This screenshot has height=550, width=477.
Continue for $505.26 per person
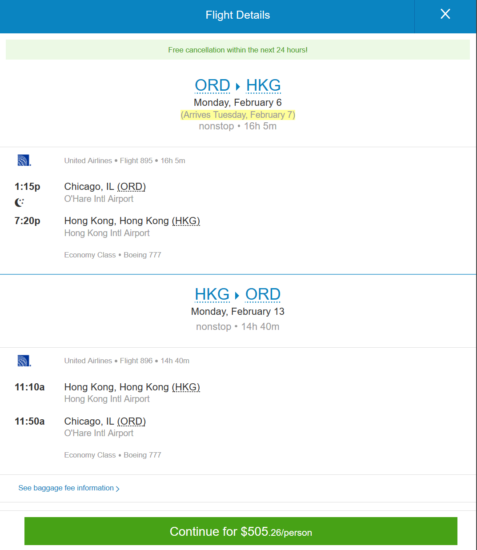point(241,531)
